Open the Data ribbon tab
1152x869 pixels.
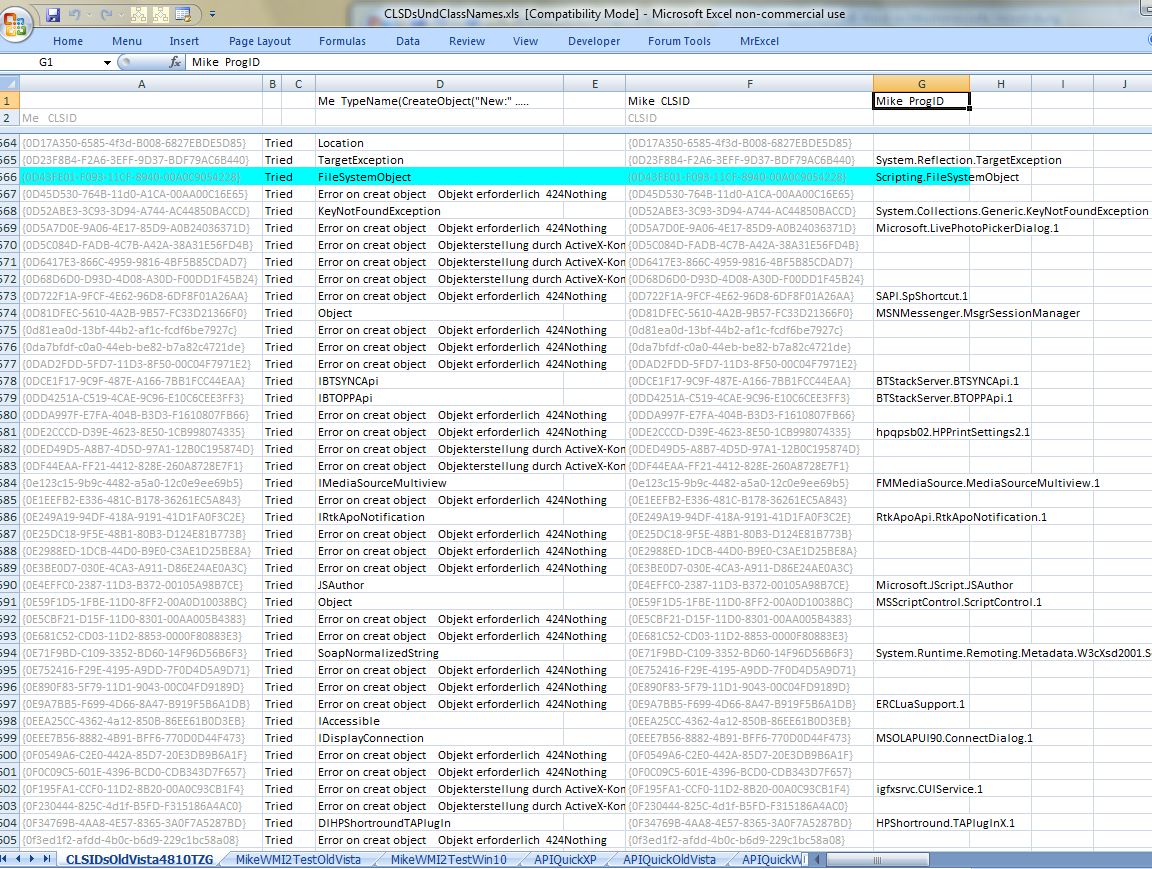click(x=408, y=41)
